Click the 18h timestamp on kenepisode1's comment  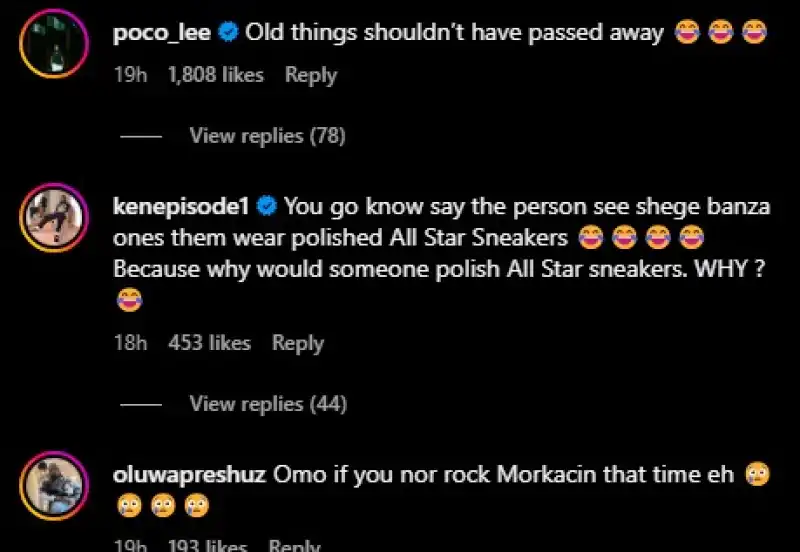130,343
